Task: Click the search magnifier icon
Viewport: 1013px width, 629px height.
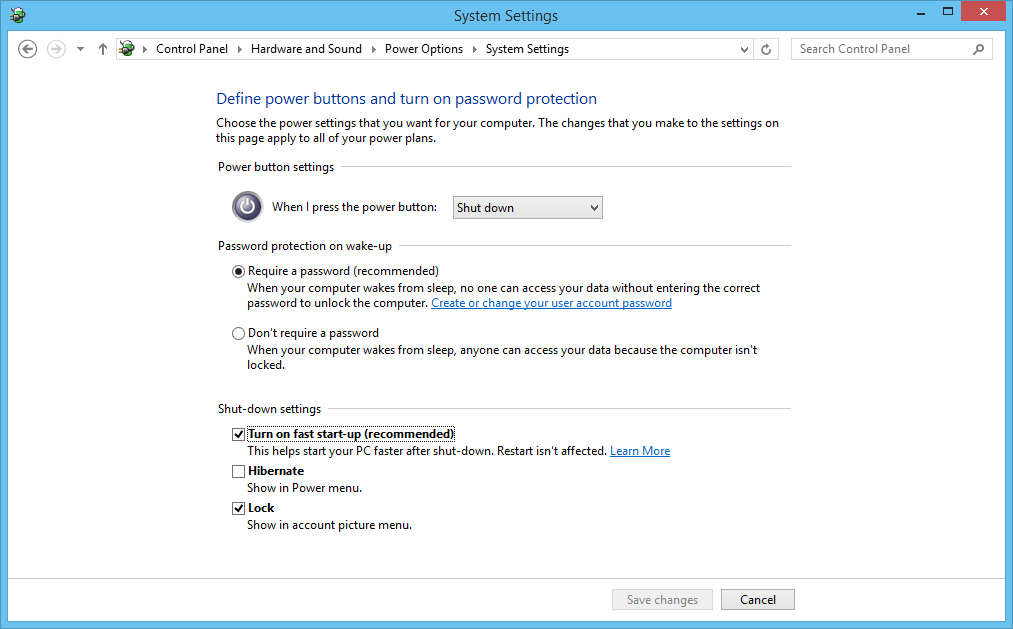Action: click(x=977, y=48)
